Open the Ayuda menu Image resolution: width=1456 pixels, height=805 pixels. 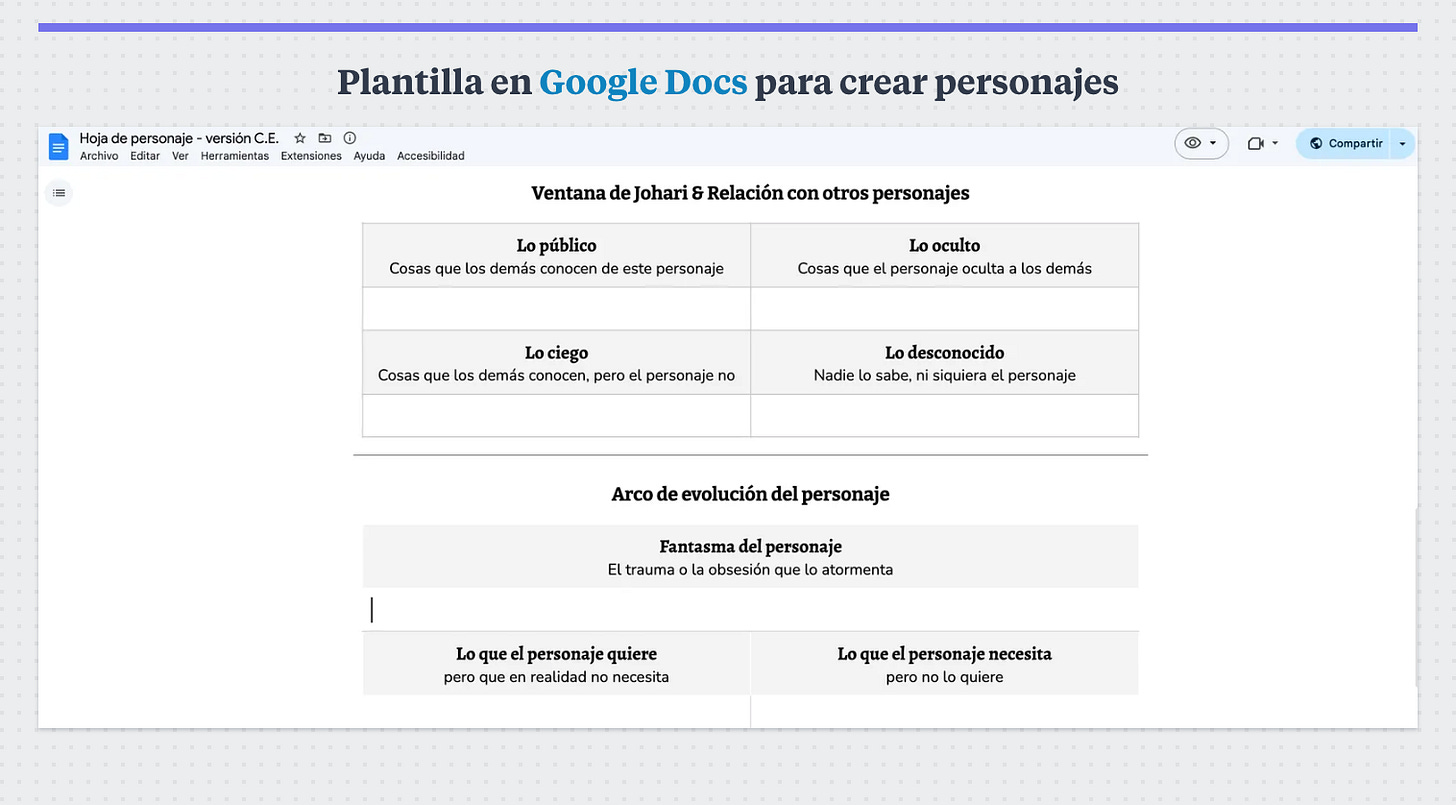click(x=369, y=156)
